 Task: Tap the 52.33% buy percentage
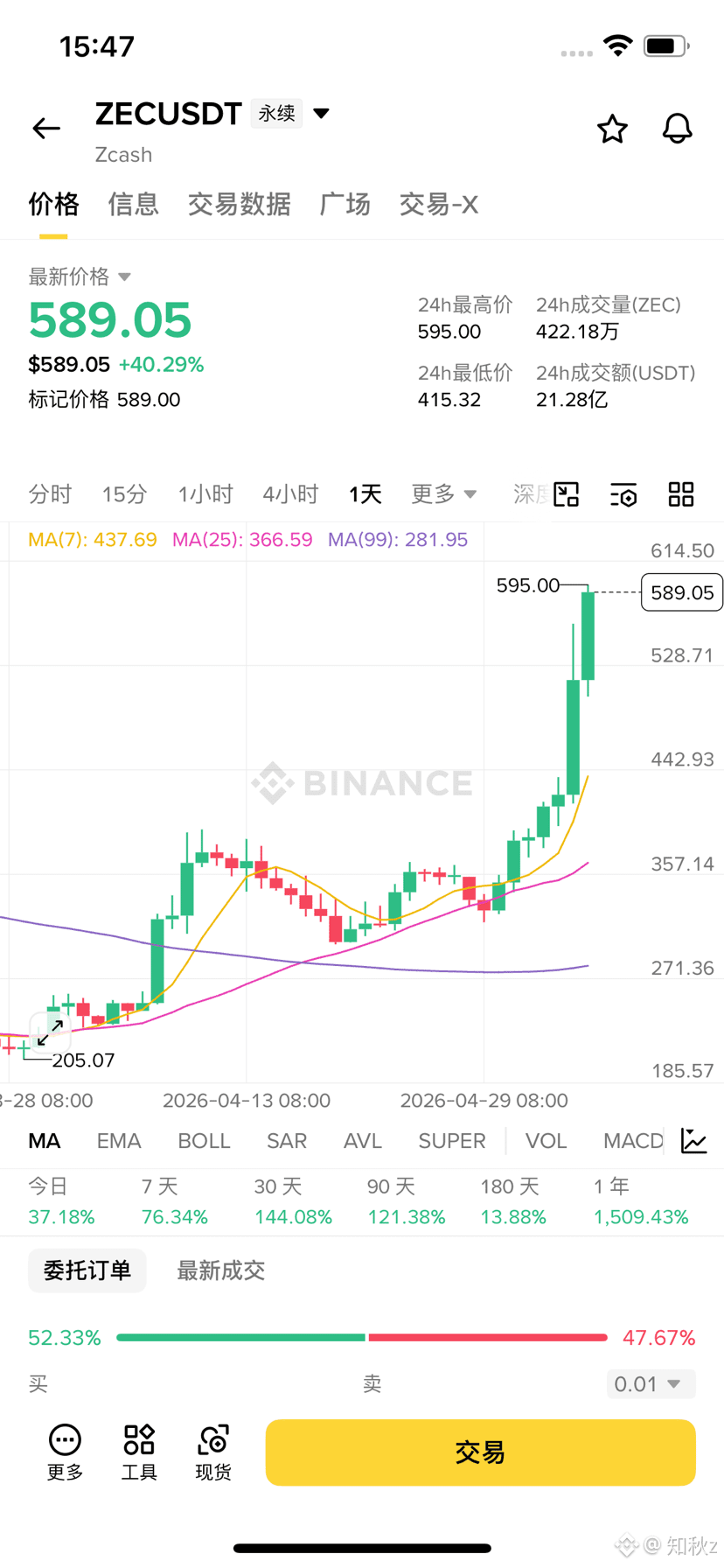[x=65, y=1338]
